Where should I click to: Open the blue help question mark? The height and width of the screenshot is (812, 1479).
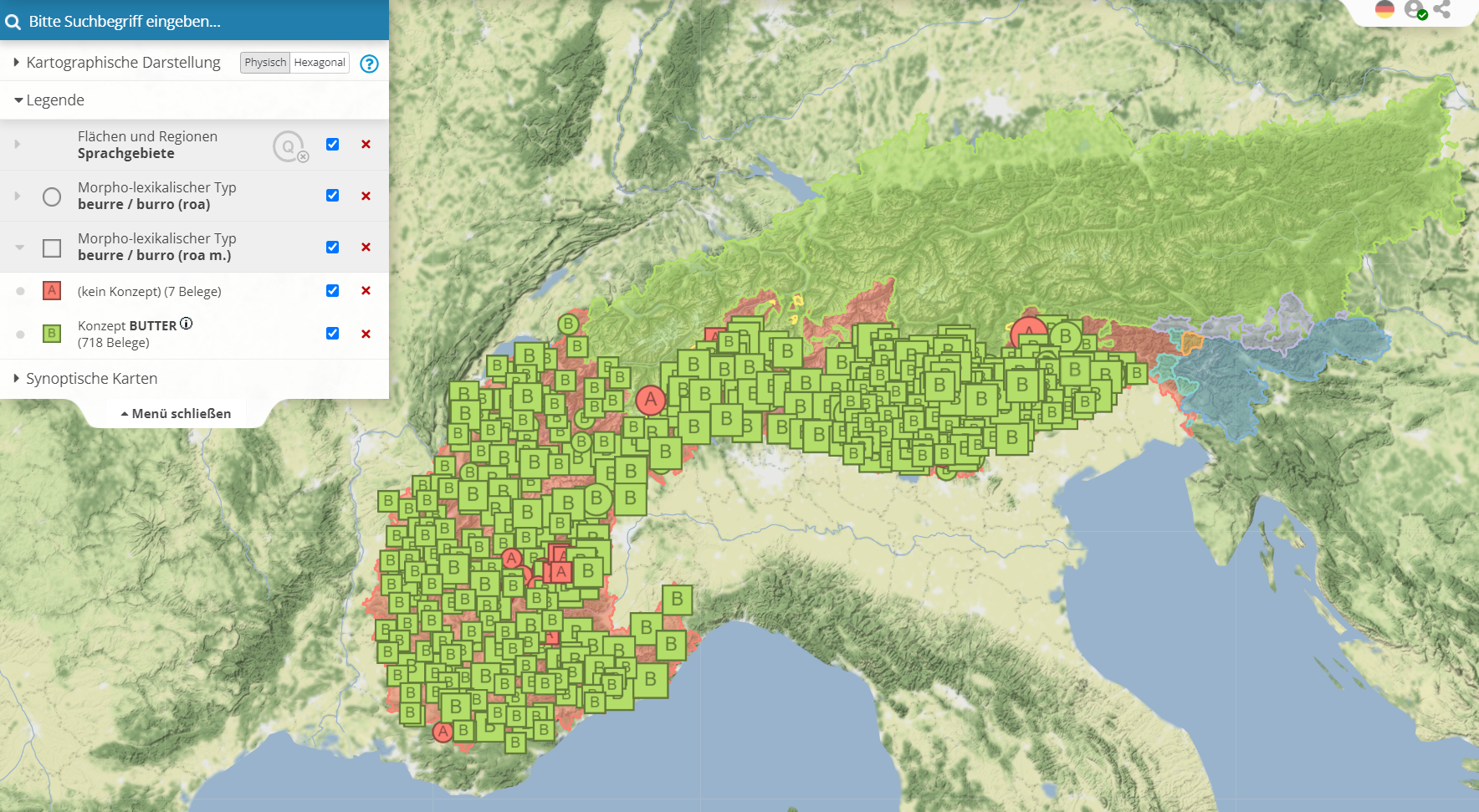coord(369,64)
